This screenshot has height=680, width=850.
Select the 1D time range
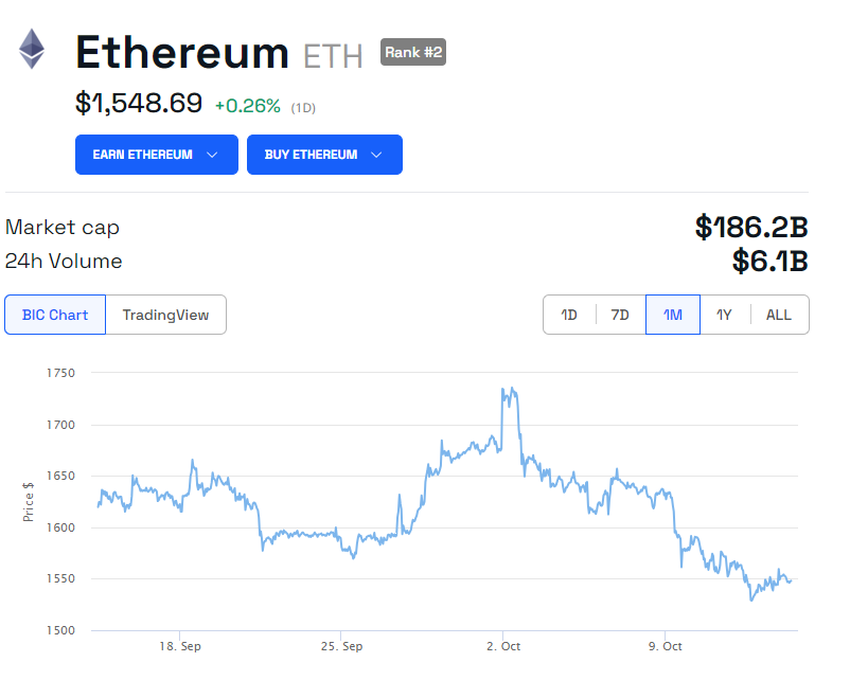(x=569, y=314)
